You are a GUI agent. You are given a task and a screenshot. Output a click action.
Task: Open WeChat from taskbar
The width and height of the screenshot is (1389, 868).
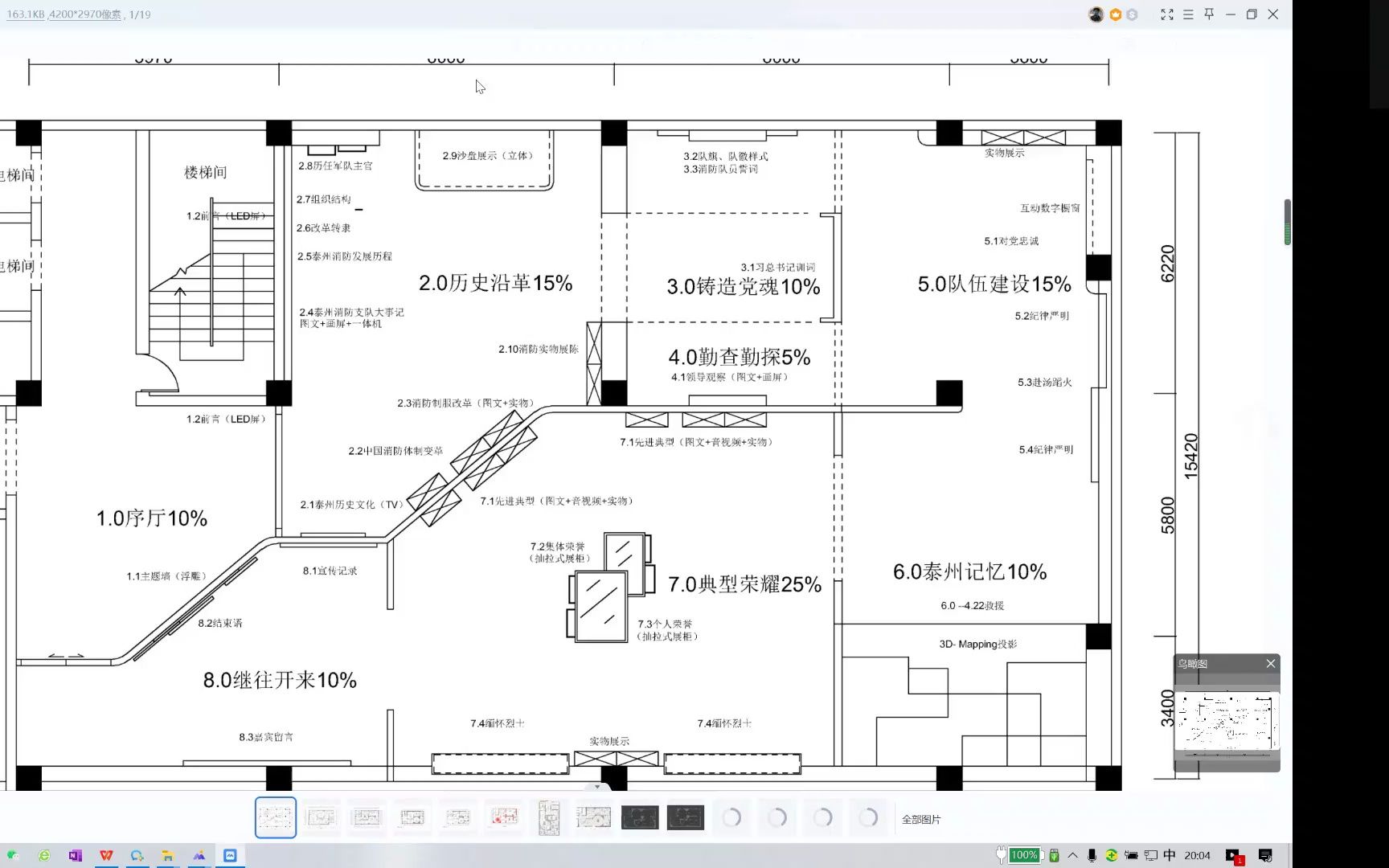[x=13, y=855]
